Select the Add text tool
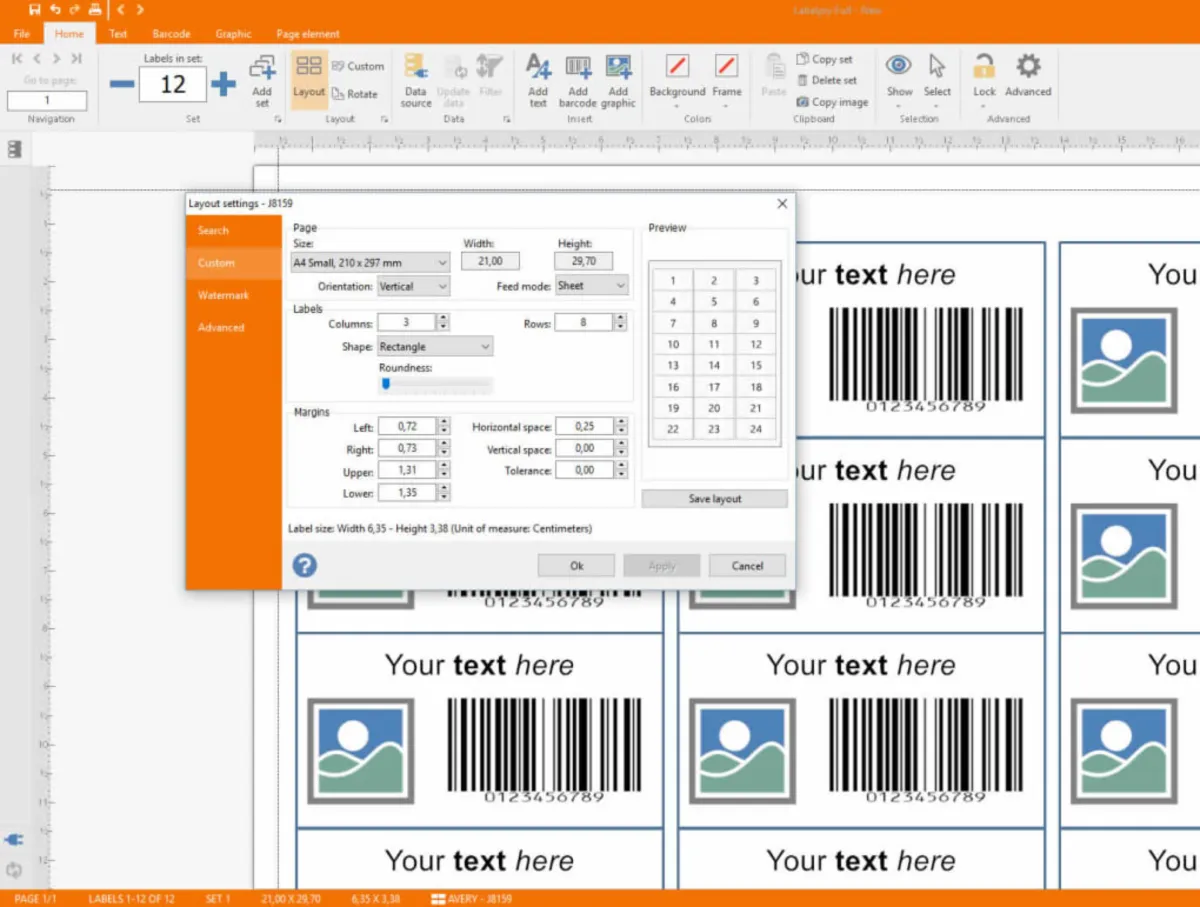 pos(538,78)
